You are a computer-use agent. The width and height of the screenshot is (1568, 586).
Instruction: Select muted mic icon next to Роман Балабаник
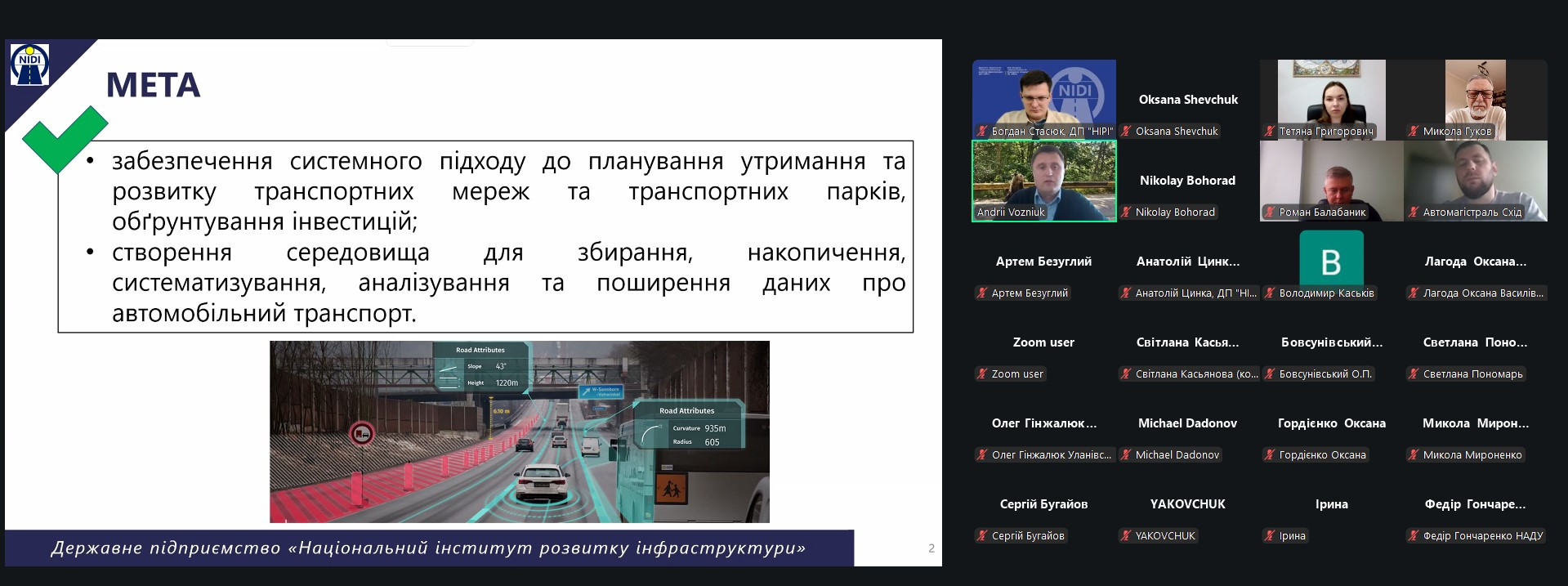coord(1270,212)
